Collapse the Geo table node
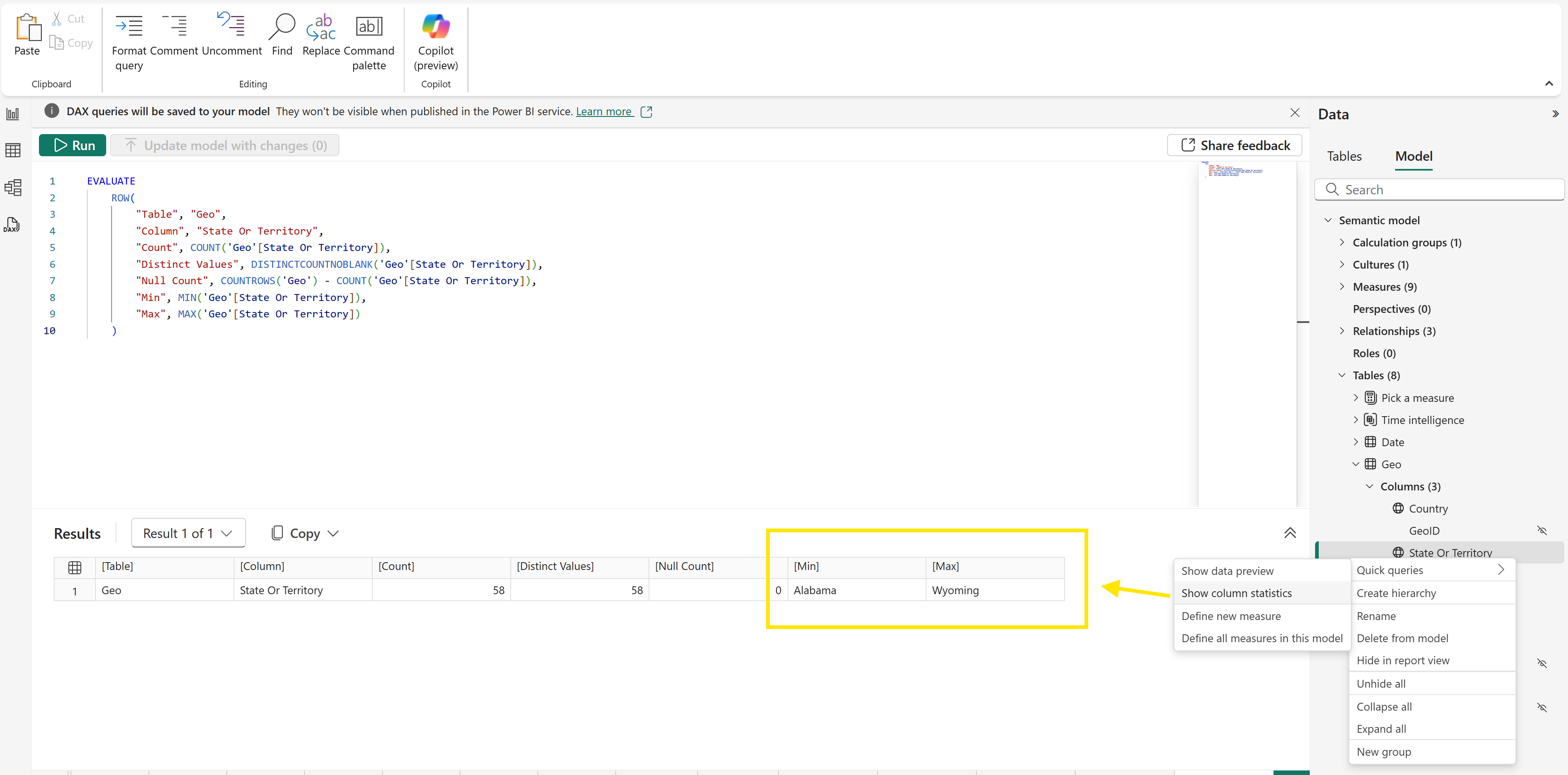 pos(1356,464)
